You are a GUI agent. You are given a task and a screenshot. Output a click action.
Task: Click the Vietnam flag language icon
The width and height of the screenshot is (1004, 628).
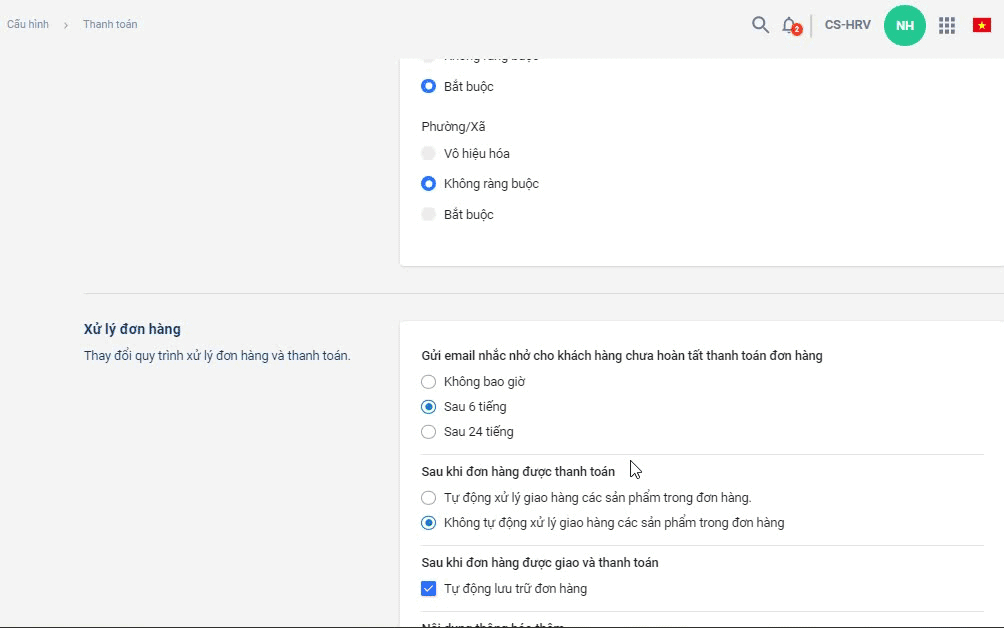(981, 25)
